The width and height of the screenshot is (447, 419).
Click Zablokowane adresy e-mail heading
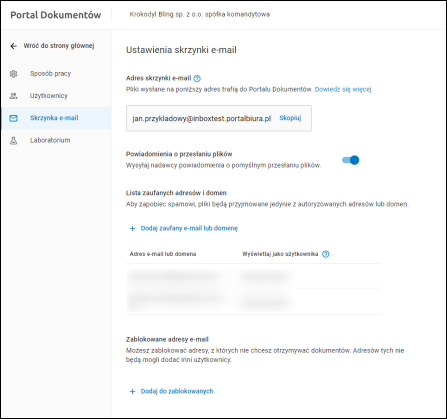coord(167,339)
